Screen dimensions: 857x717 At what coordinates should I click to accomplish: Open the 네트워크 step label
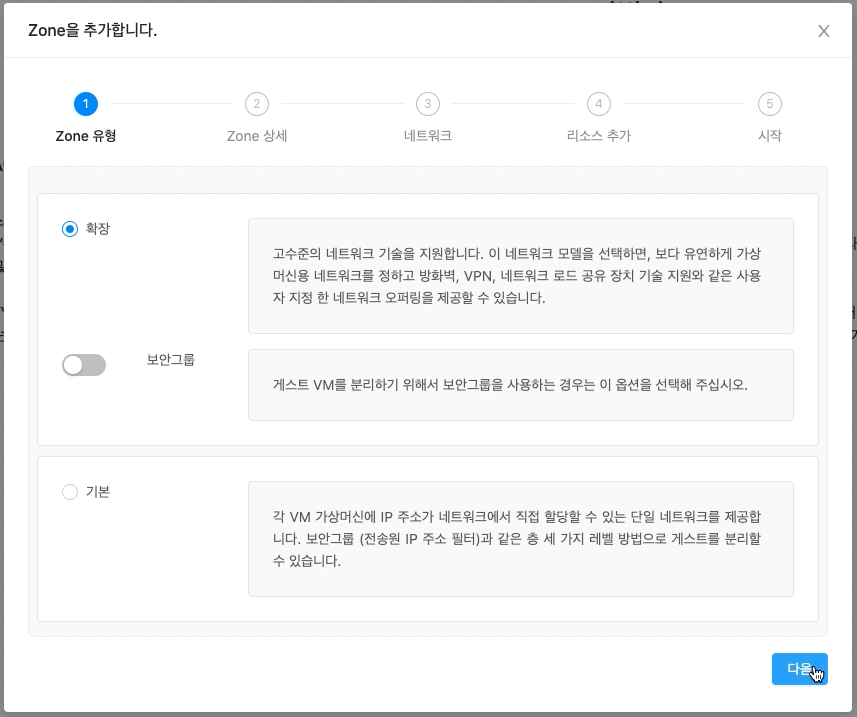[x=428, y=136]
